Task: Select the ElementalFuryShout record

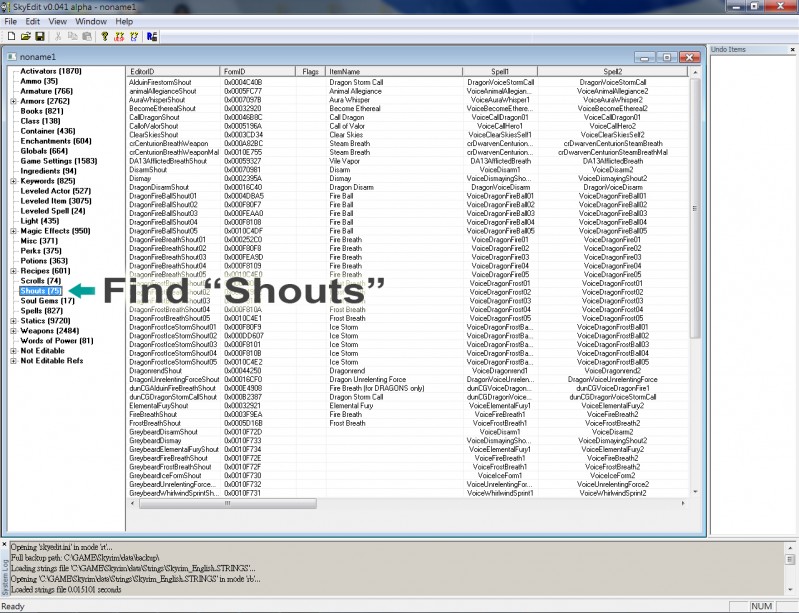Action: [x=407, y=406]
